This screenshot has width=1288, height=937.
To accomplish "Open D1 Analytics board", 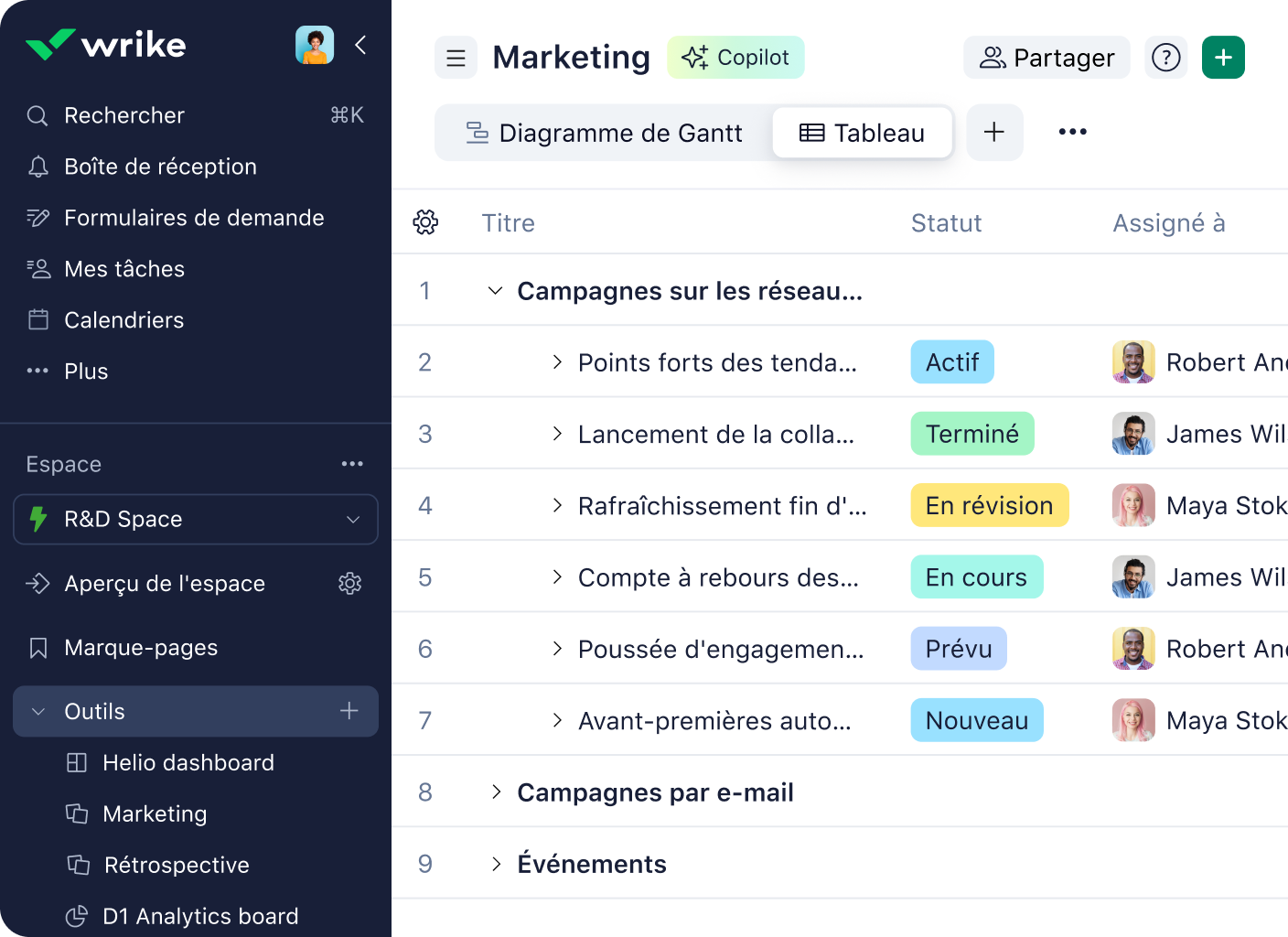I will [200, 916].
